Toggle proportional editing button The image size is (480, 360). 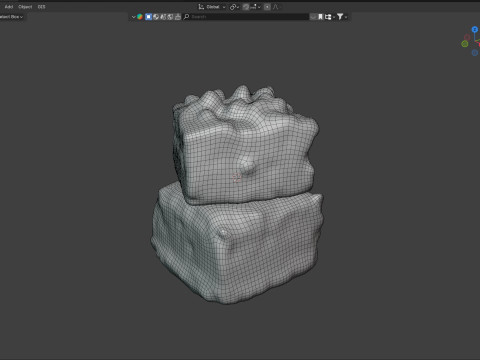point(267,7)
